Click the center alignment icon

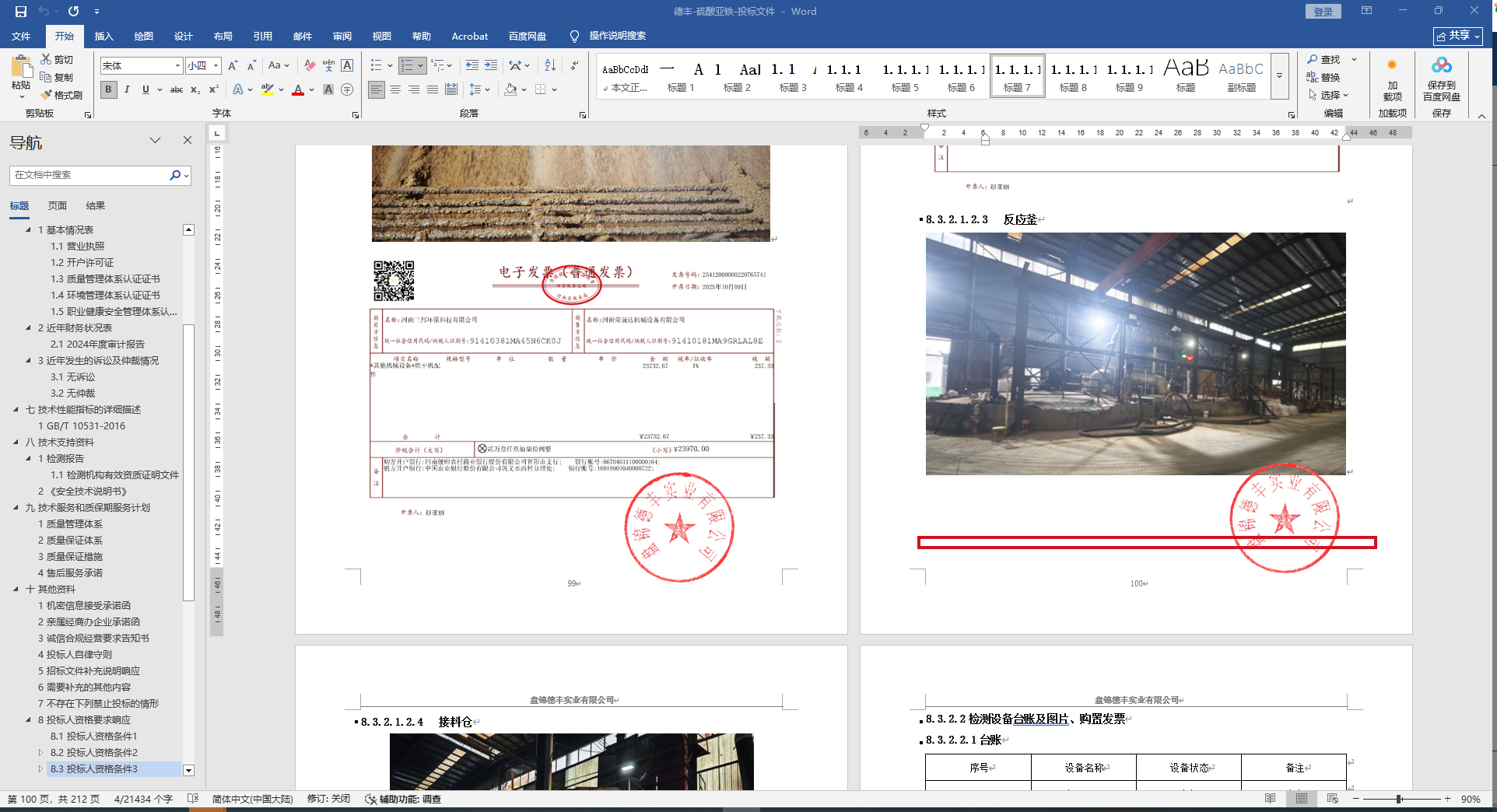click(395, 89)
